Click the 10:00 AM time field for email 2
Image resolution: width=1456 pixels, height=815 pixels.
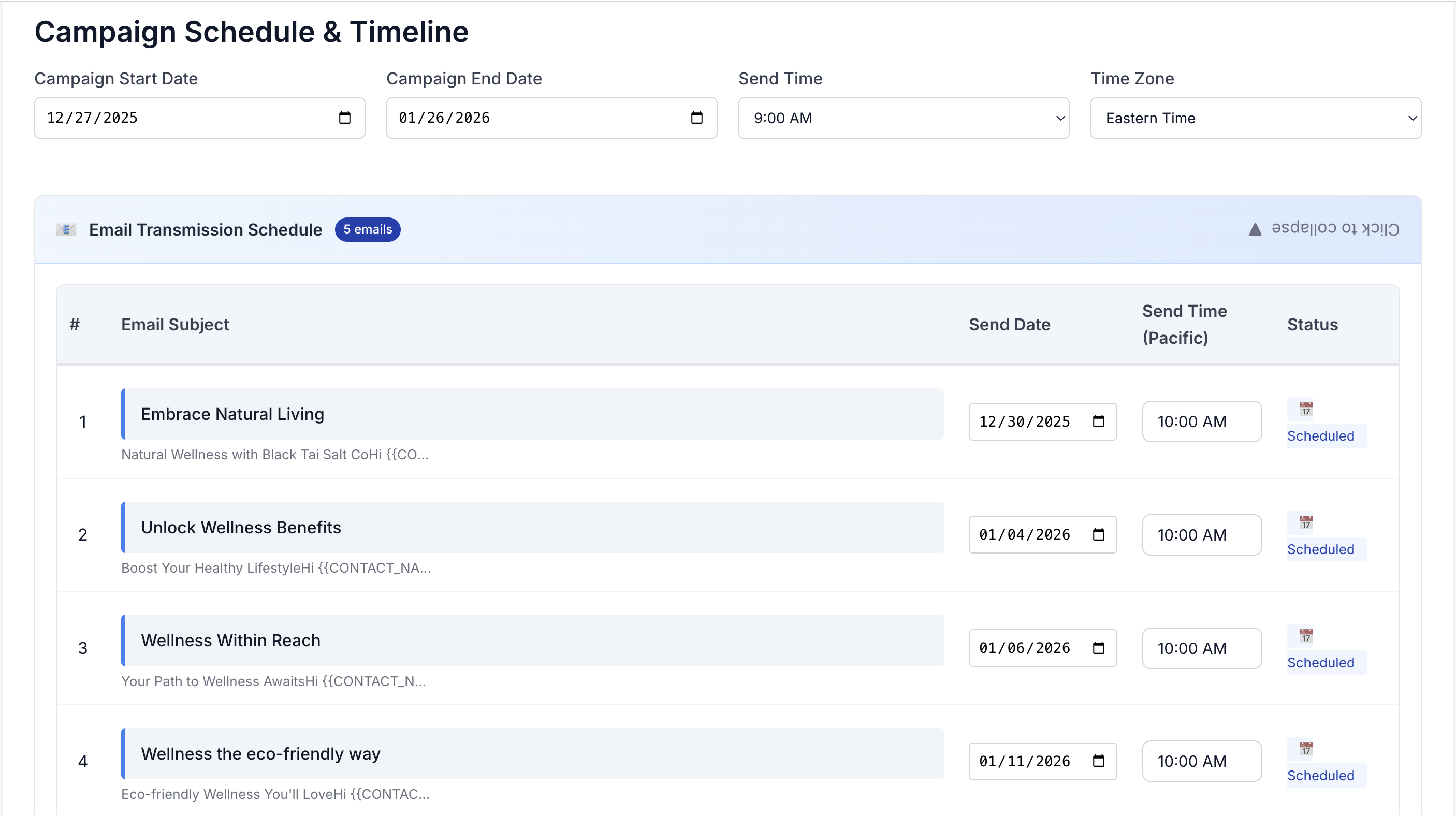(1202, 534)
